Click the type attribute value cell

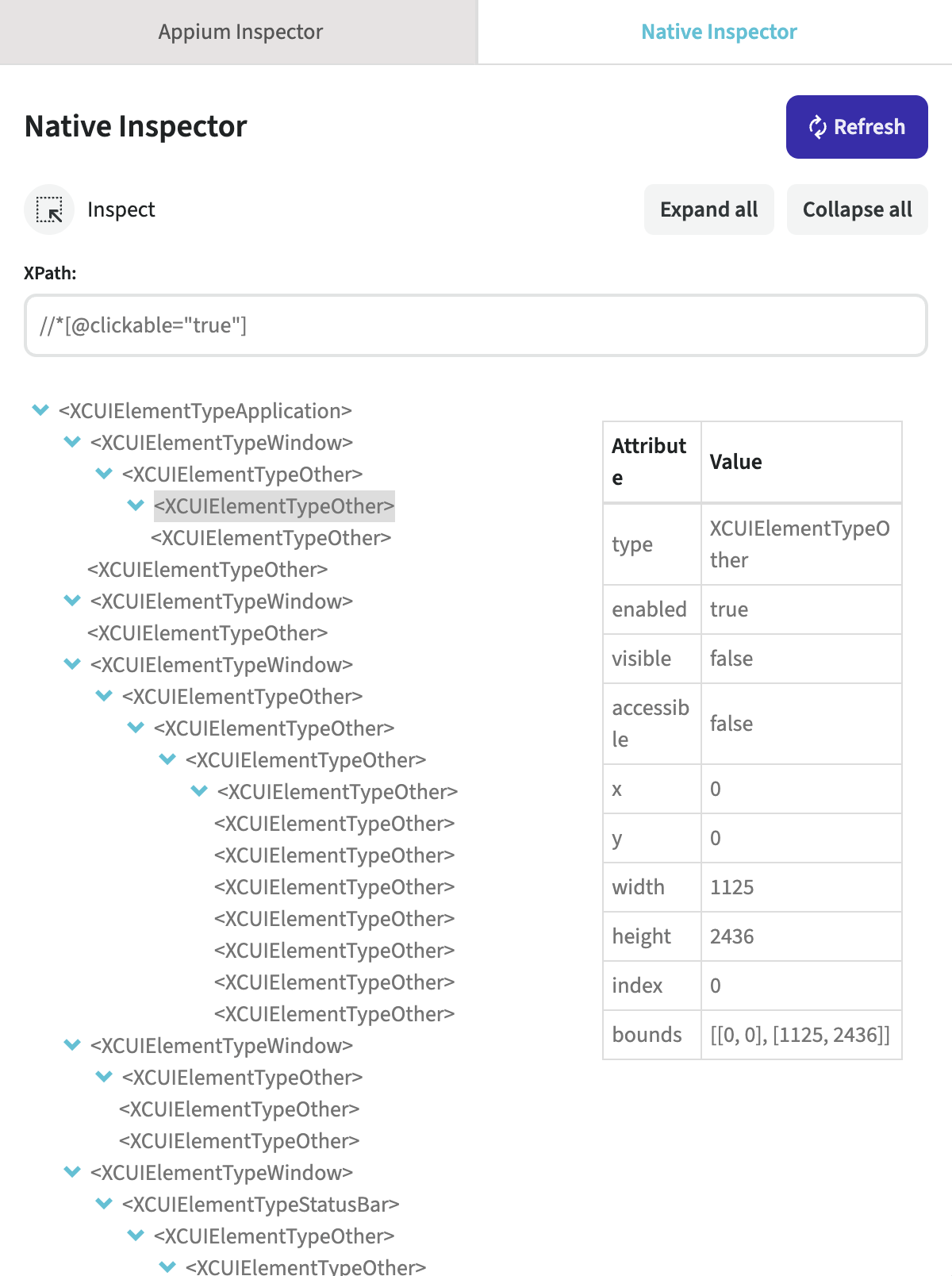point(800,544)
